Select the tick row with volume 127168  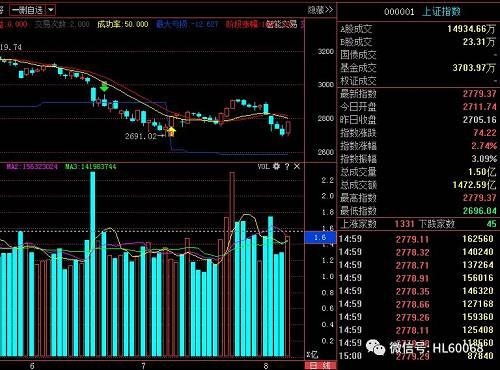416,304
